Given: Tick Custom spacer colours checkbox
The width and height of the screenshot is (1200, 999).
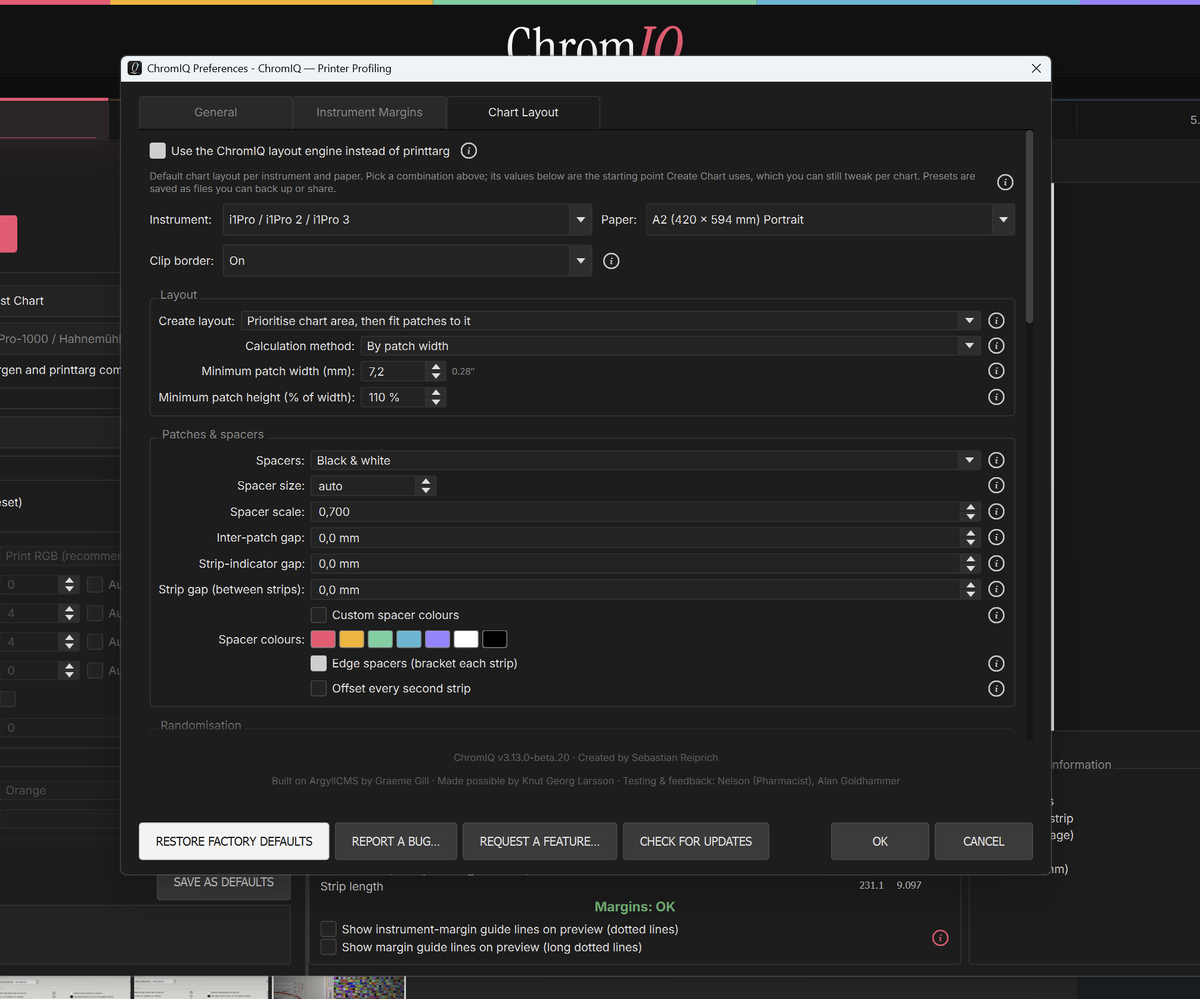Looking at the screenshot, I should click(318, 615).
